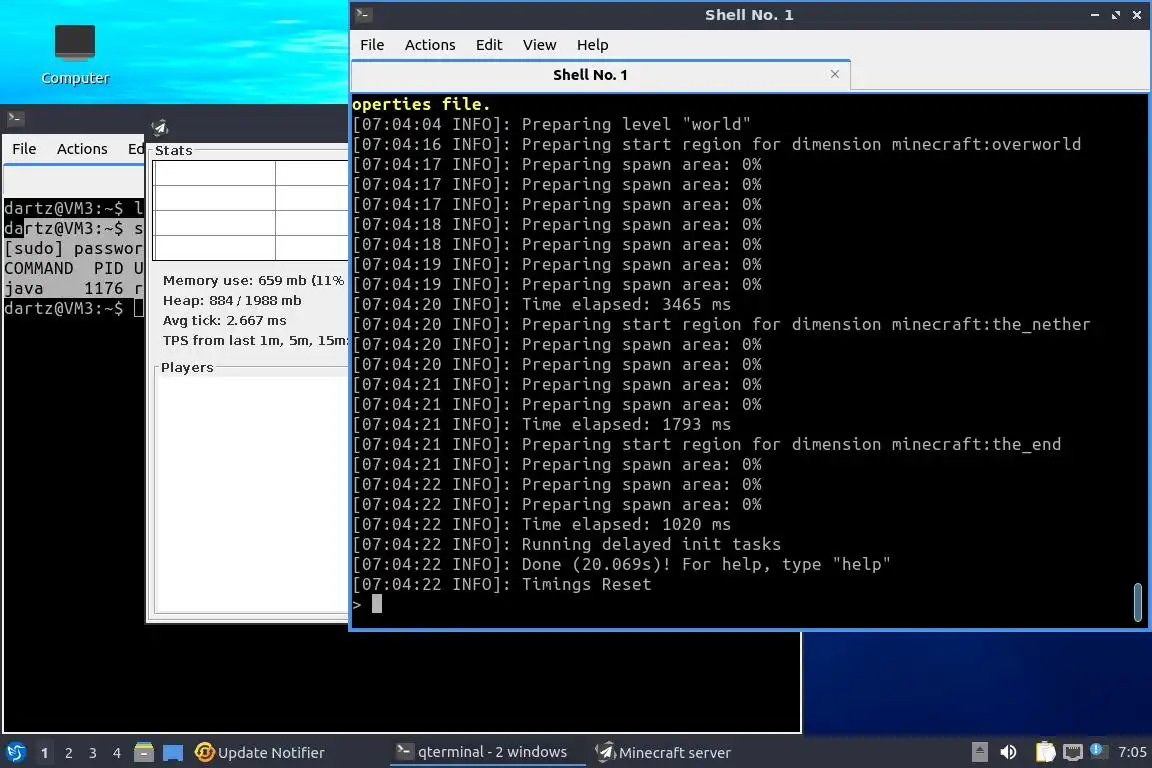Viewport: 1152px width, 768px height.
Task: Click the network status tray icon
Action: click(1073, 753)
